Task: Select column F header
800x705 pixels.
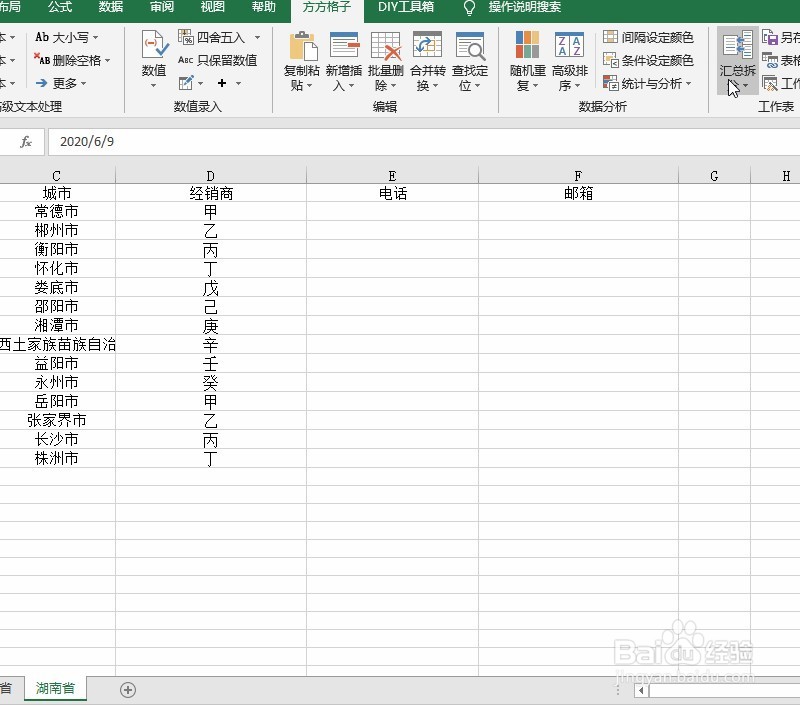Action: 578,176
